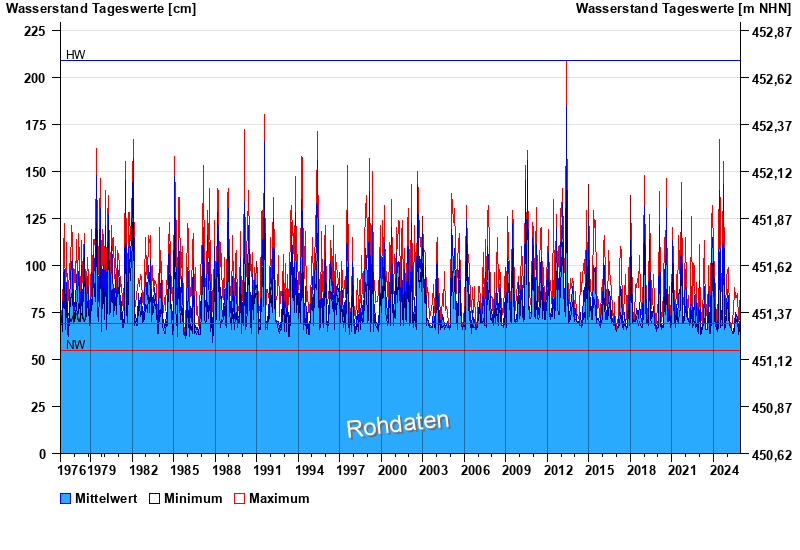Click the NW label at the red line
The image size is (800, 550).
(x=76, y=345)
